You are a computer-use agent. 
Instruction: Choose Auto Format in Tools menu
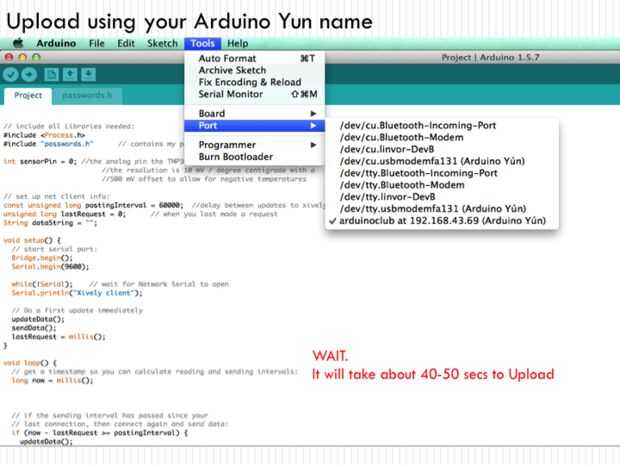254,59
